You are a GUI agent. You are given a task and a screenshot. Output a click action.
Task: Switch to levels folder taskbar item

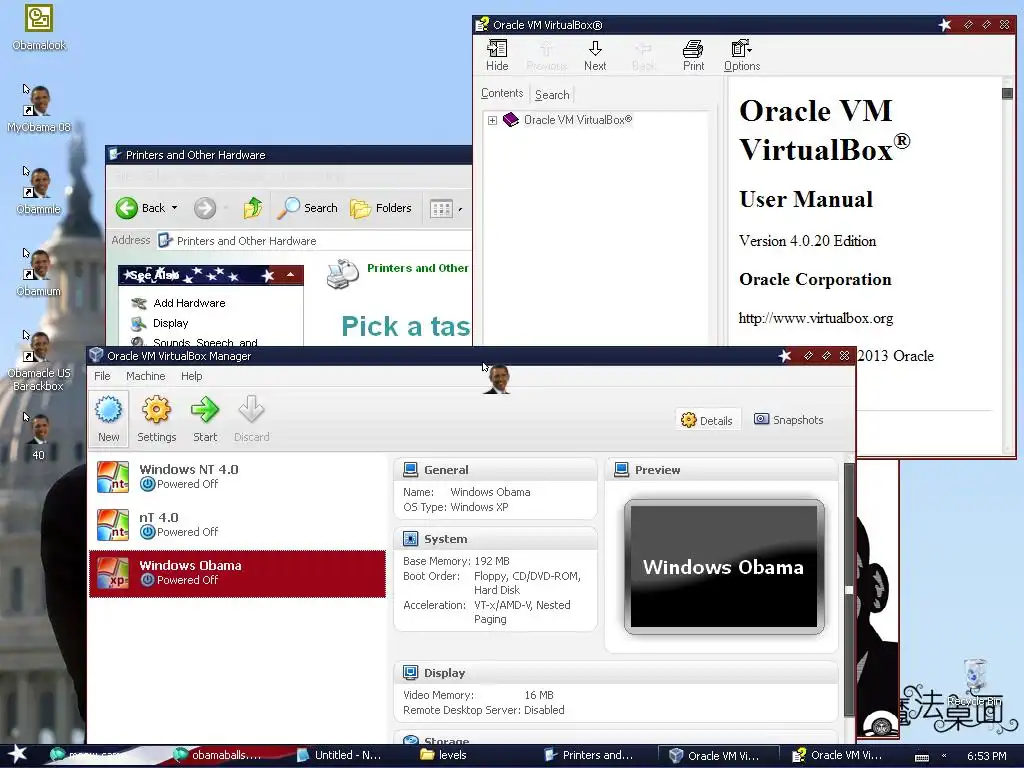click(x=444, y=755)
